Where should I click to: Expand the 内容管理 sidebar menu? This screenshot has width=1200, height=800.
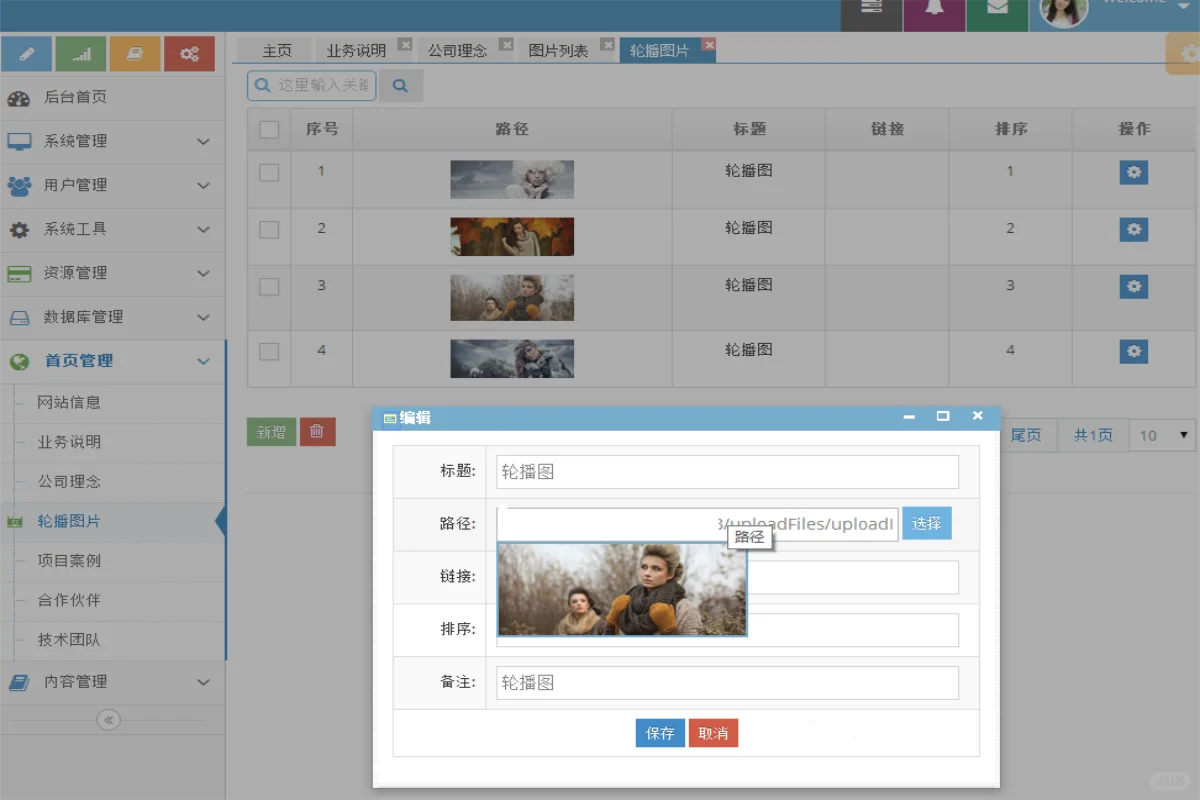pos(110,682)
